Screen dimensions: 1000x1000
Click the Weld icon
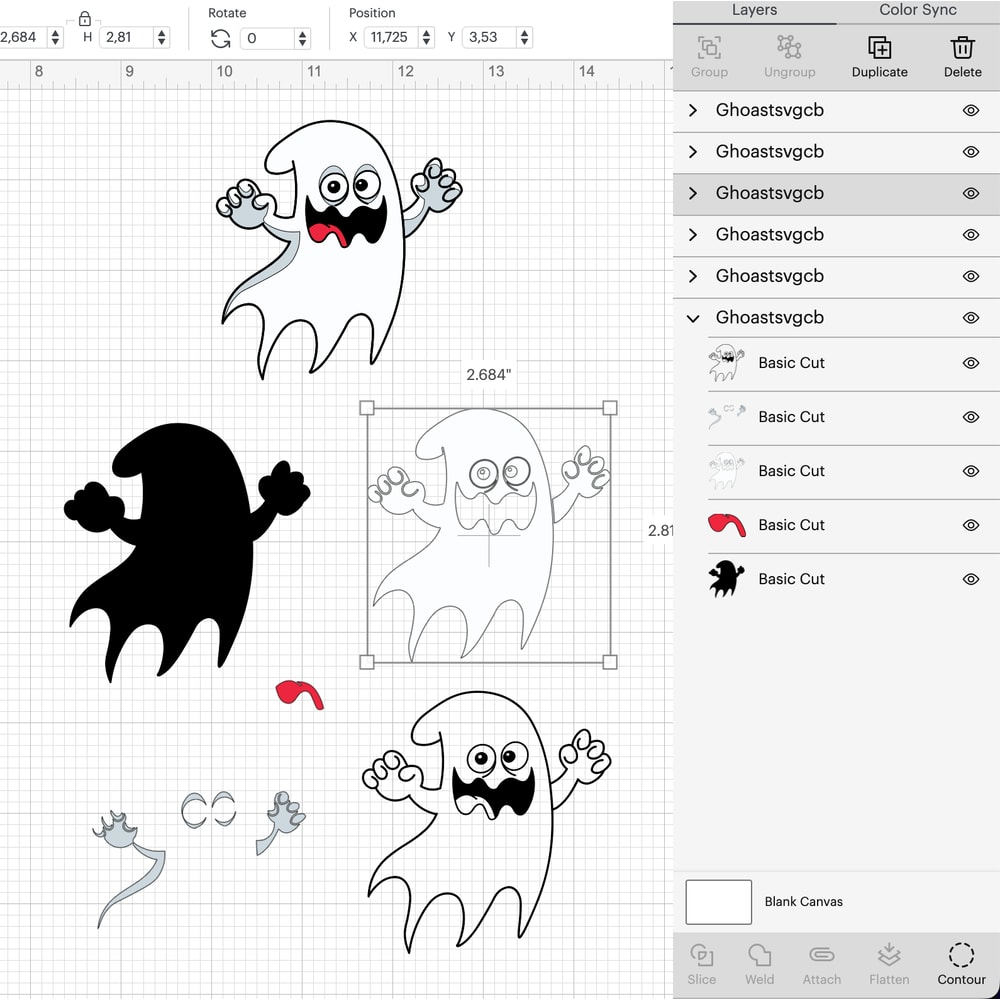pos(760,962)
